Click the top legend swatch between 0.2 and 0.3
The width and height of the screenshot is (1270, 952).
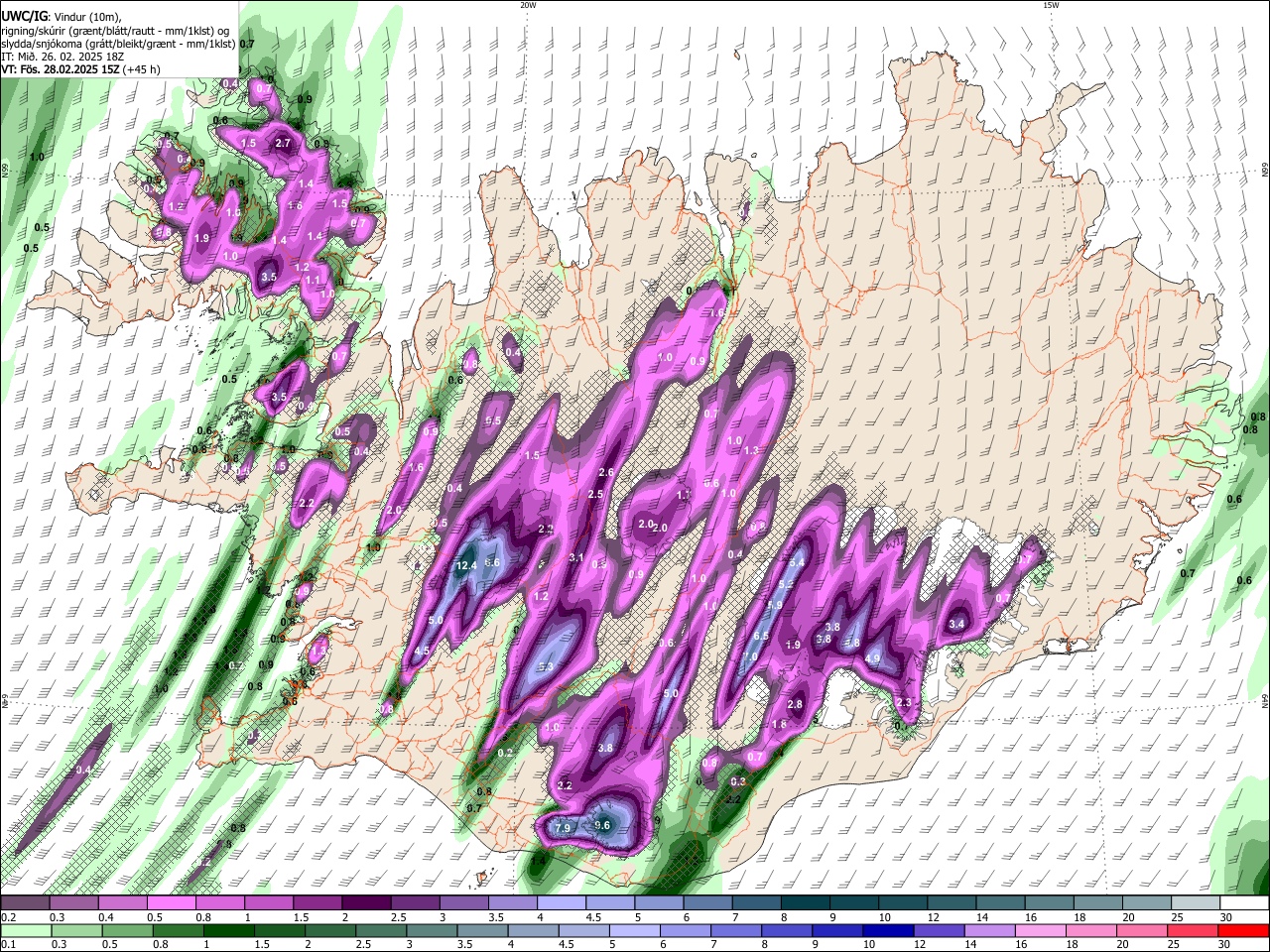25,903
